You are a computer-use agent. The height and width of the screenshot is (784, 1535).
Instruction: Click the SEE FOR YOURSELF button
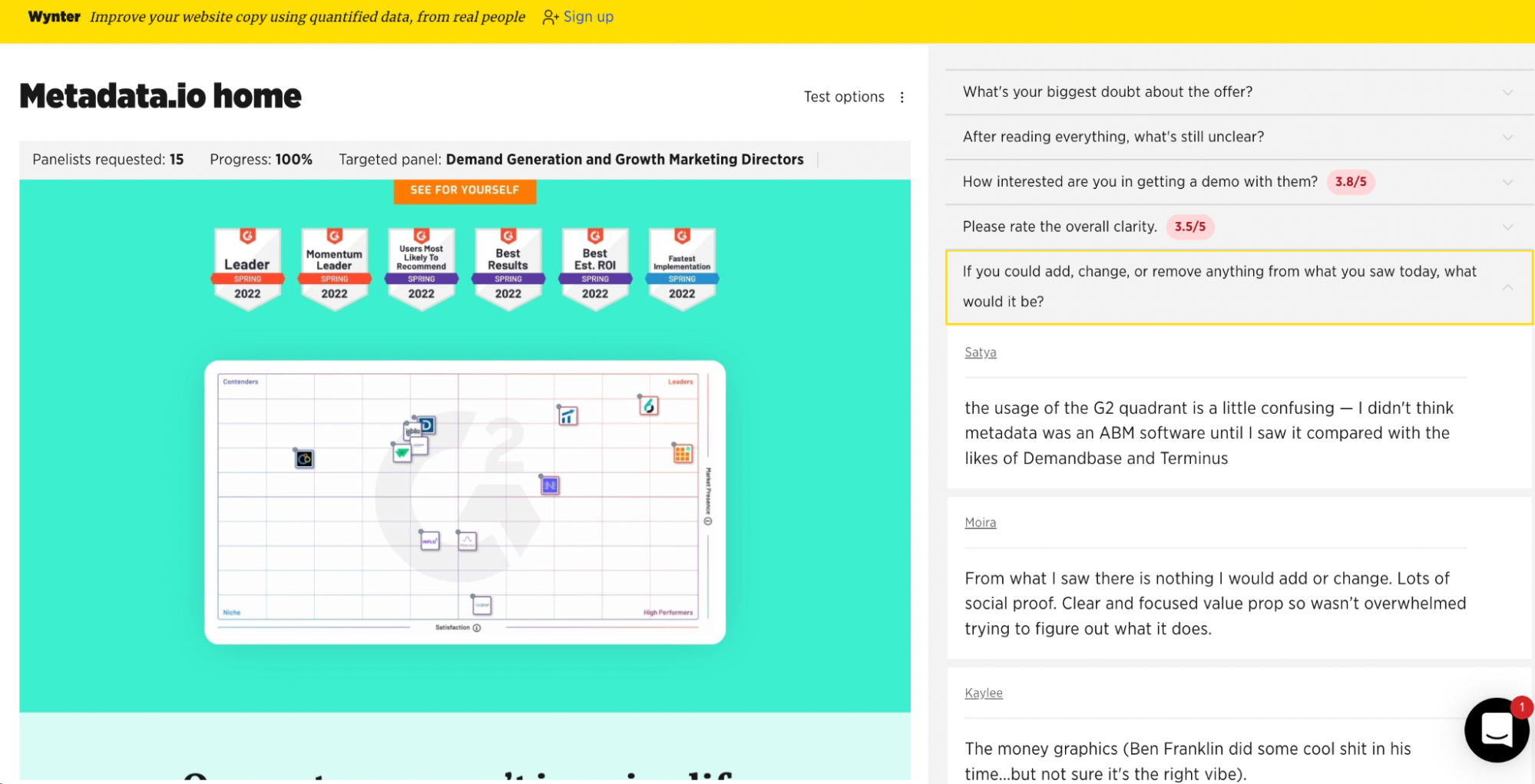(x=465, y=190)
